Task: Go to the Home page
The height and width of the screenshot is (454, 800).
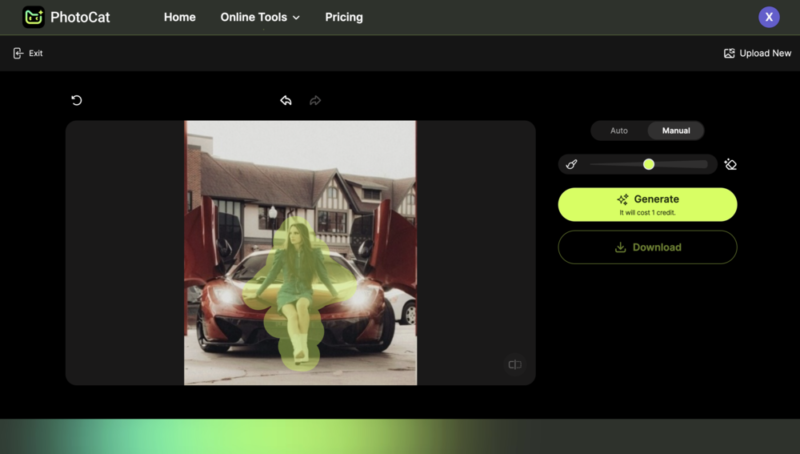Action: point(180,17)
